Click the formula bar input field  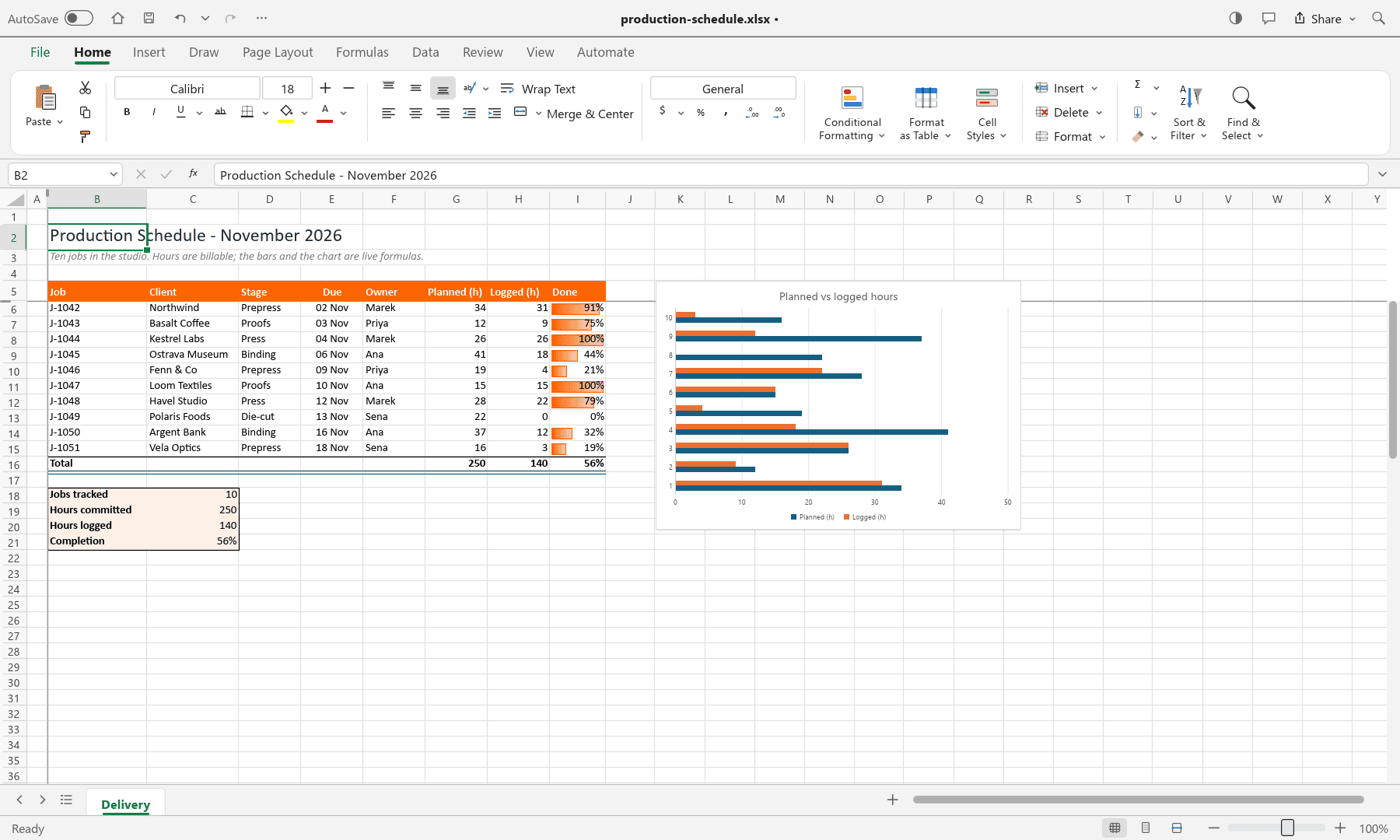(x=790, y=175)
